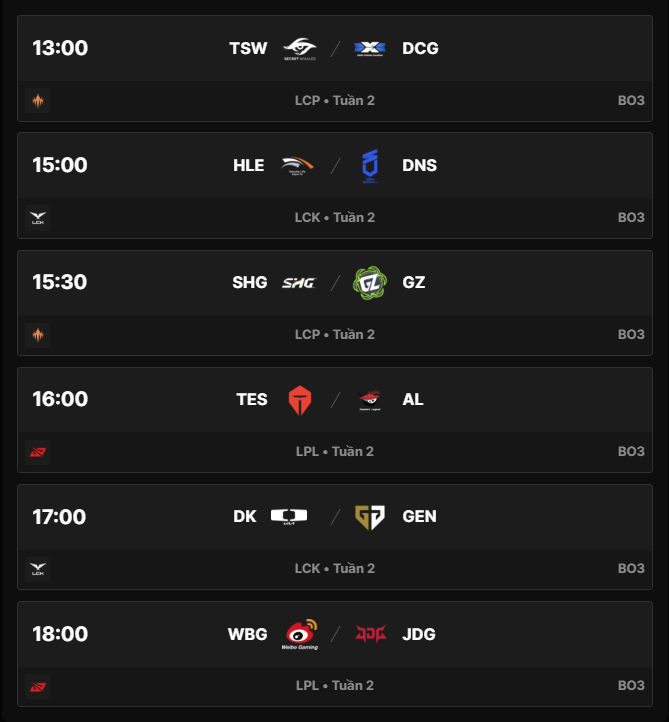
Task: Click the HLE team name
Action: click(248, 165)
